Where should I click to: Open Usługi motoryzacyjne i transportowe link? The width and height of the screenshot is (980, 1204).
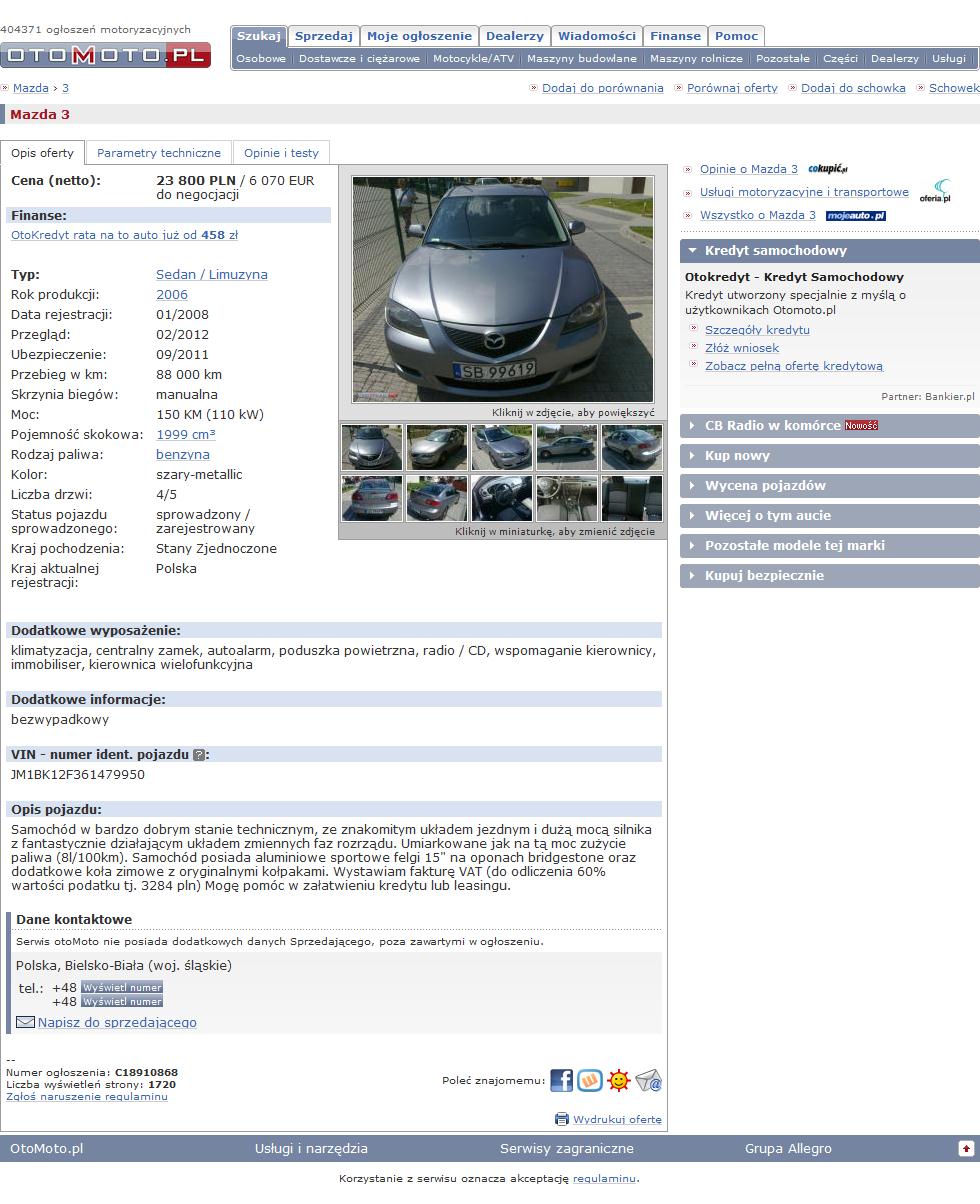804,192
